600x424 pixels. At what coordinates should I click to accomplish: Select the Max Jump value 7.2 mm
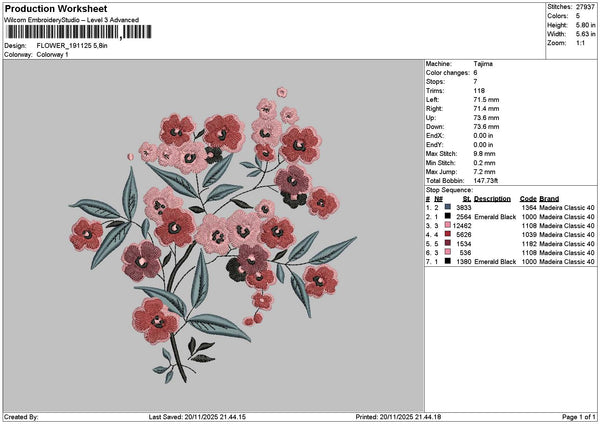484,172
